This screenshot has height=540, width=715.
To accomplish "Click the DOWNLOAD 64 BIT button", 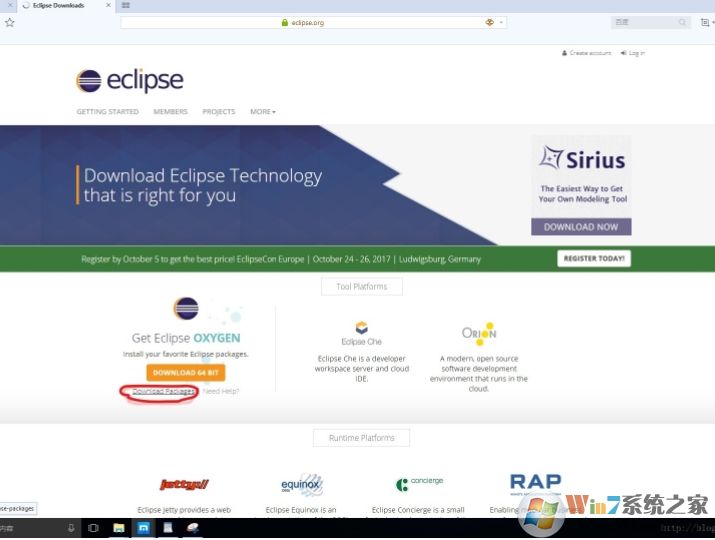I will coord(186,373).
